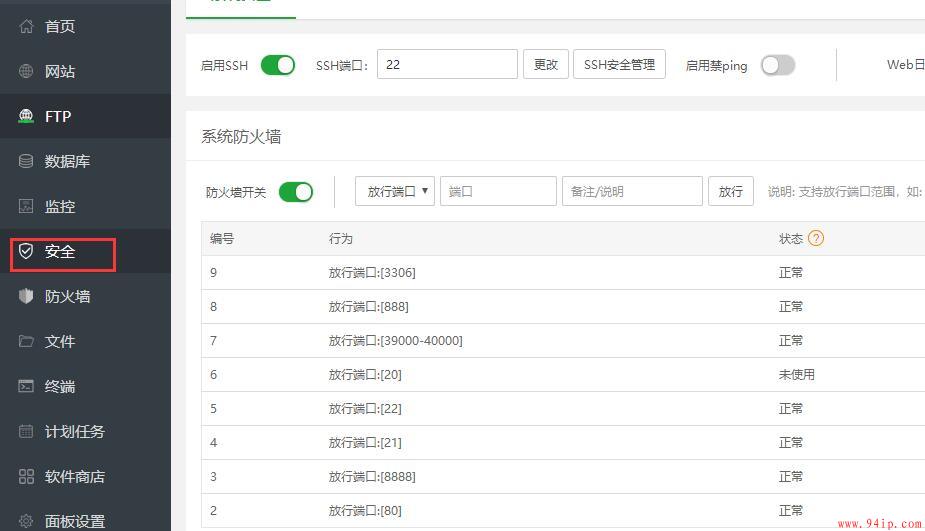Click the 端口 input field
Image resolution: width=925 pixels, height=531 pixels.
click(x=498, y=191)
